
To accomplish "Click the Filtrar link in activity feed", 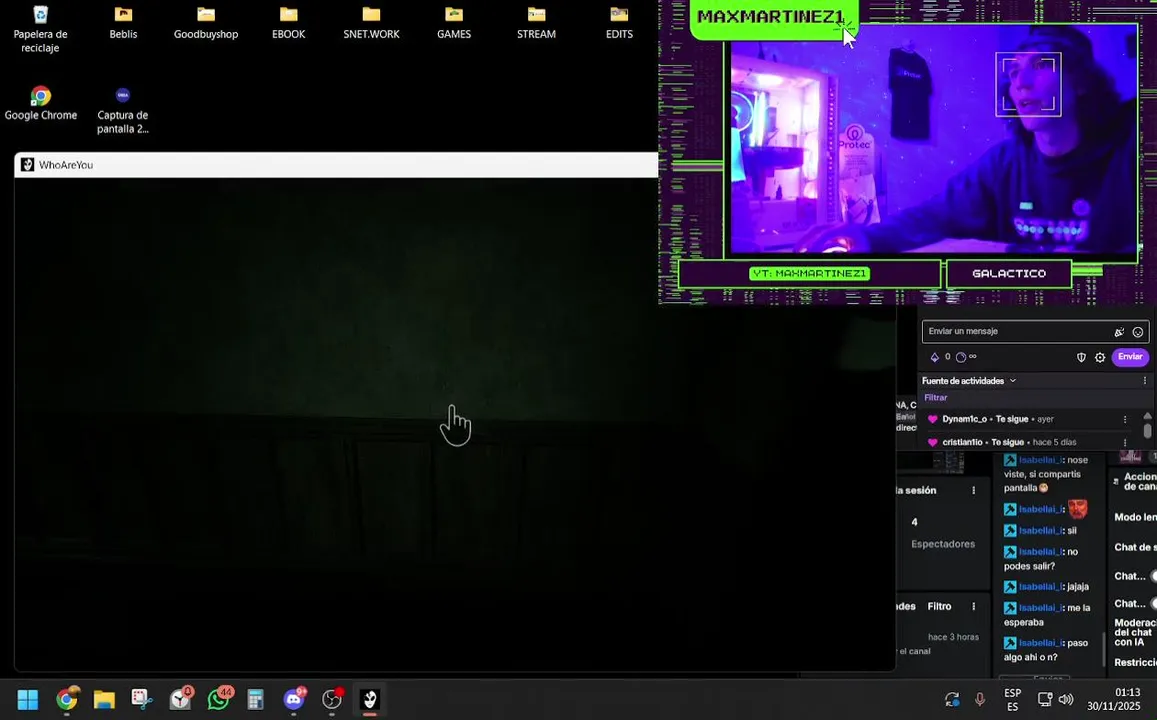I will [935, 398].
